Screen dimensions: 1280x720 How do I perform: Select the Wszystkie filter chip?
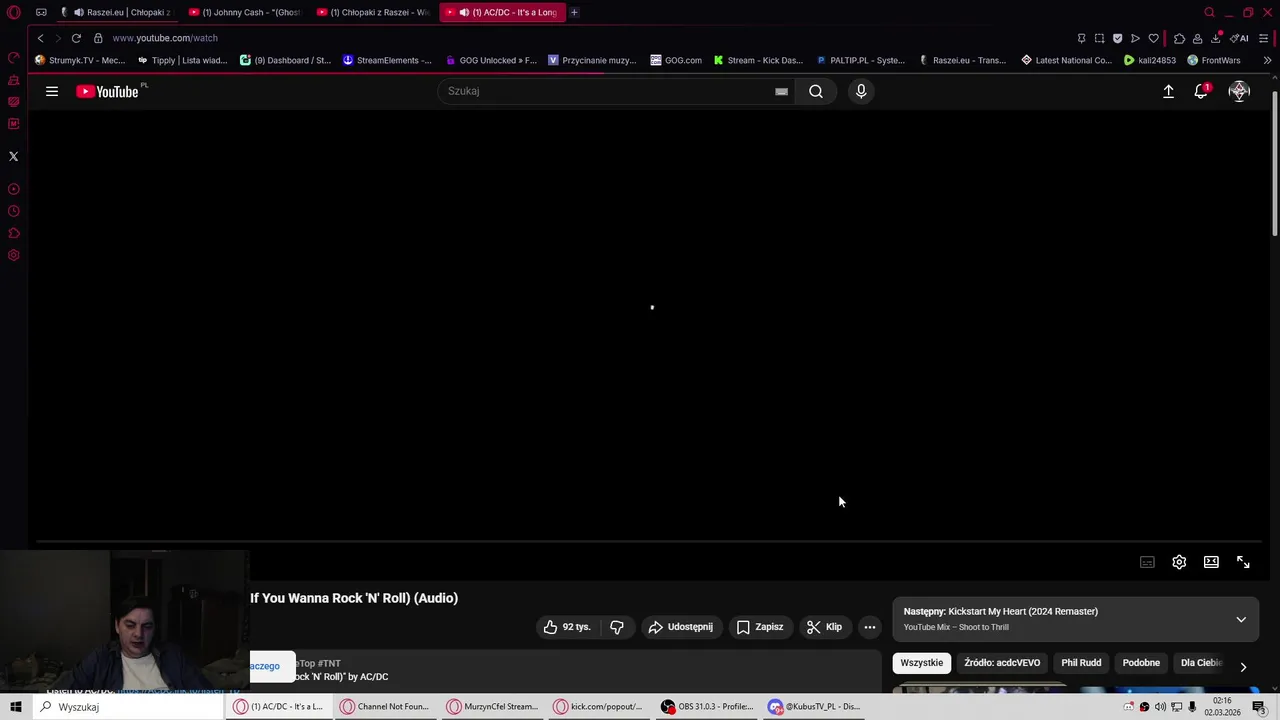(921, 663)
